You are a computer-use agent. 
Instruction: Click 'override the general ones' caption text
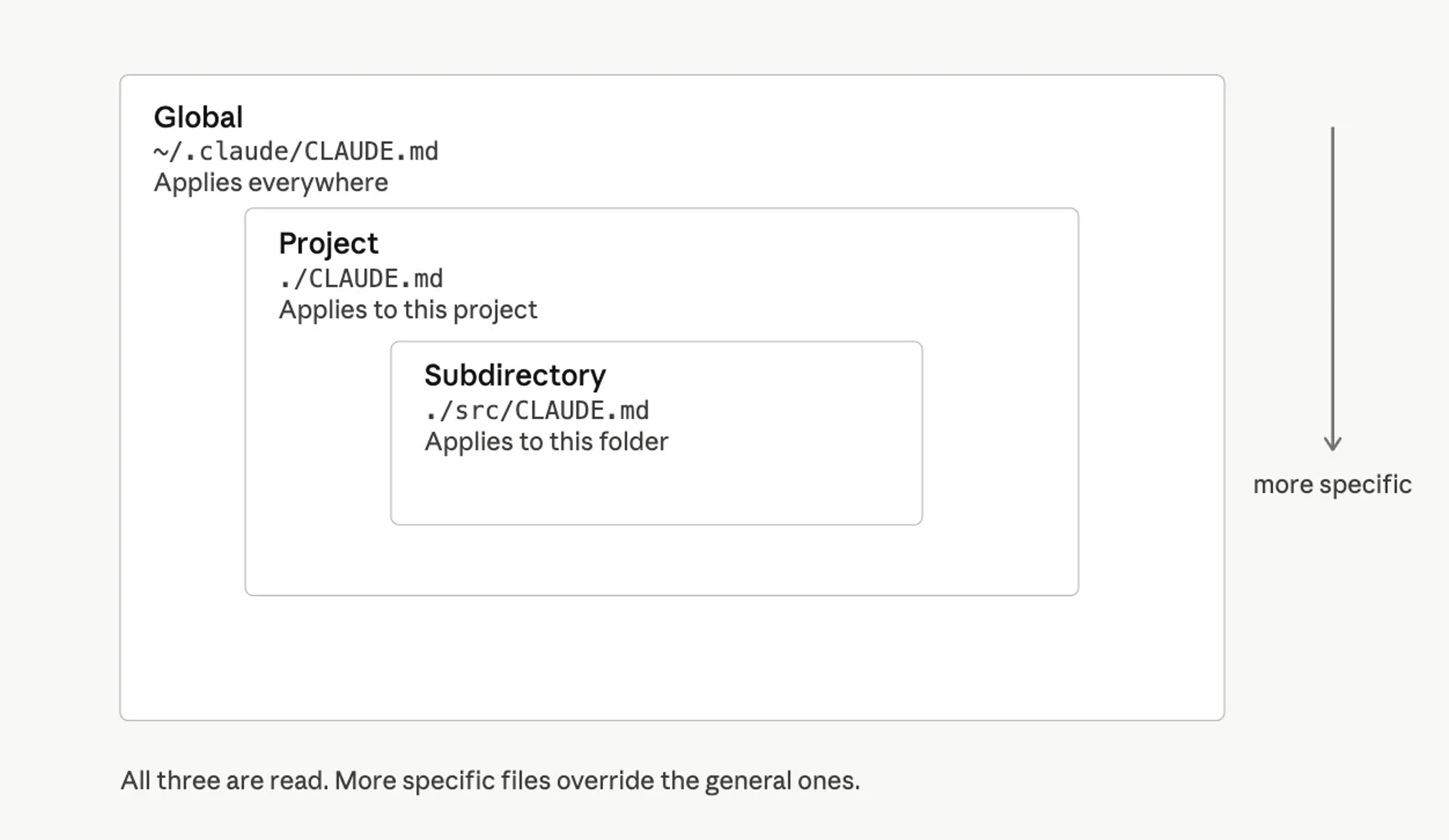[x=708, y=781]
